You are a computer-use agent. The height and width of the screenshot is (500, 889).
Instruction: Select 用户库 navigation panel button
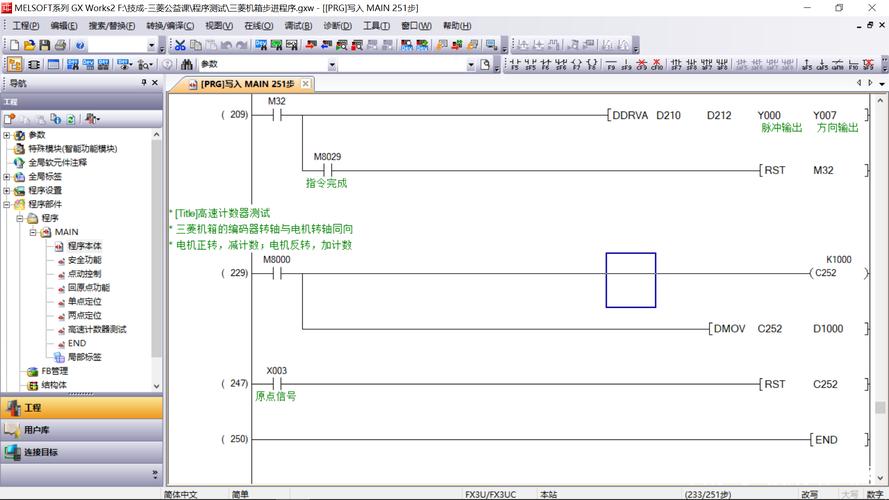pos(82,430)
